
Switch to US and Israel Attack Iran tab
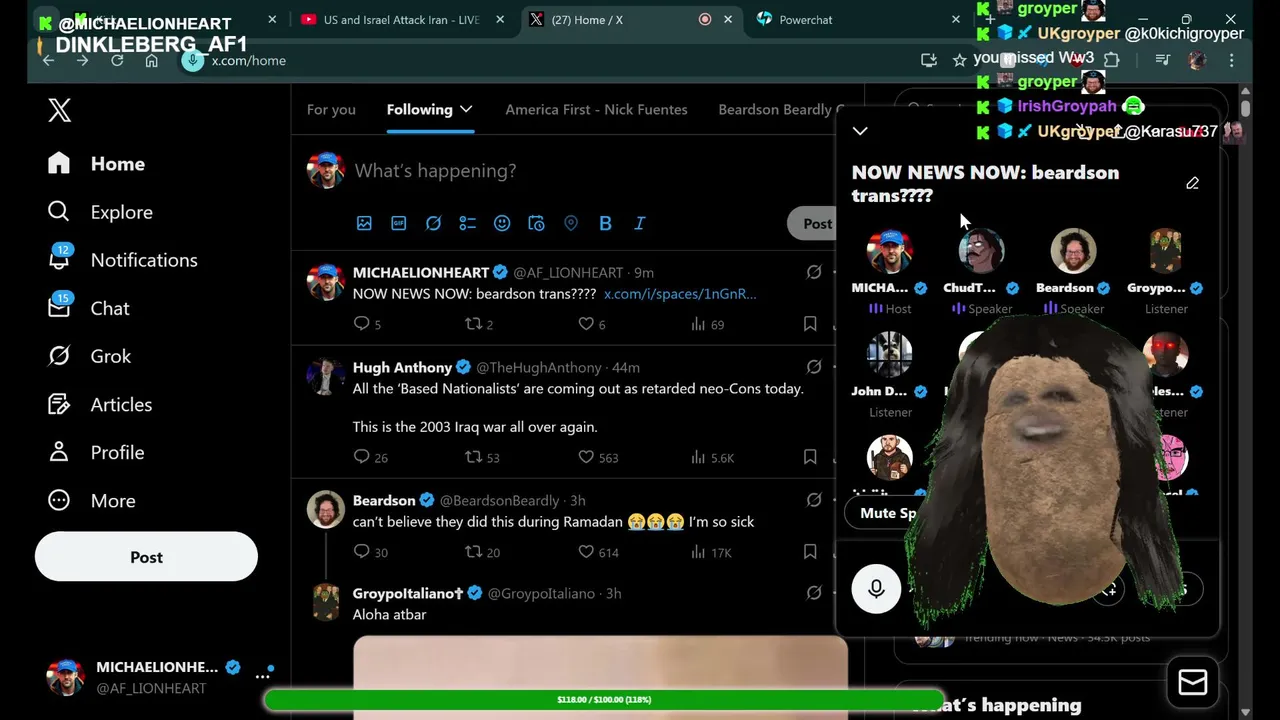(x=402, y=20)
